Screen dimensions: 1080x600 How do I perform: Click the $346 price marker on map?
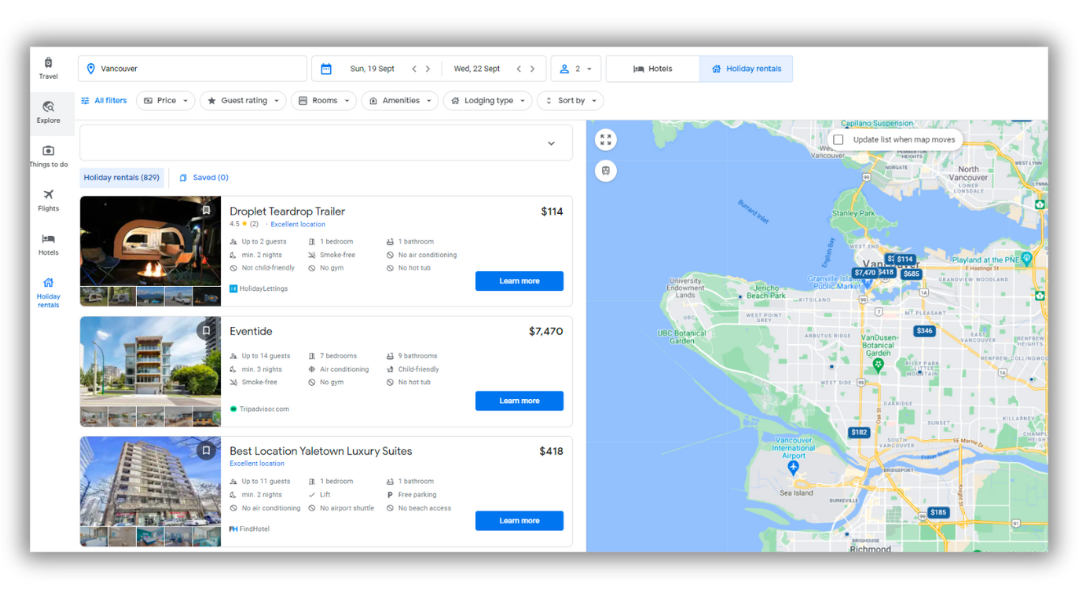[x=924, y=331]
